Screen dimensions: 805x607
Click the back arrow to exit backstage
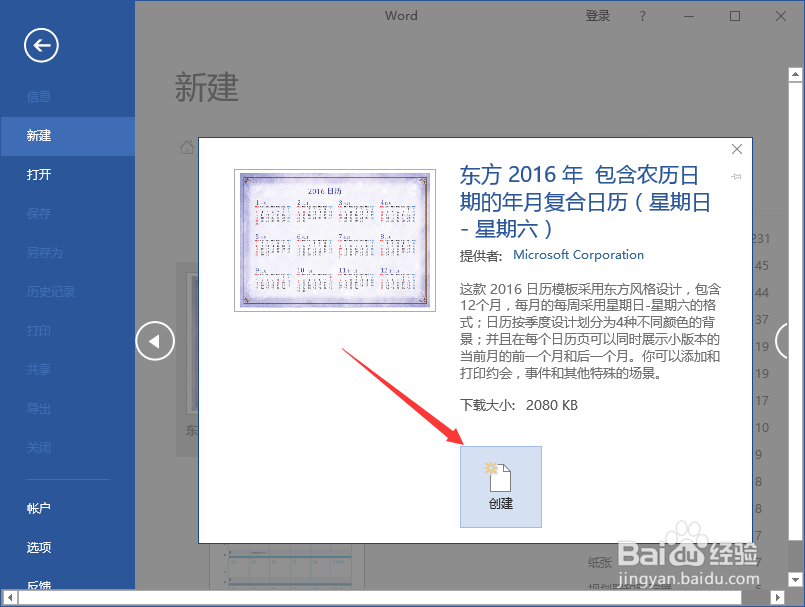point(41,45)
